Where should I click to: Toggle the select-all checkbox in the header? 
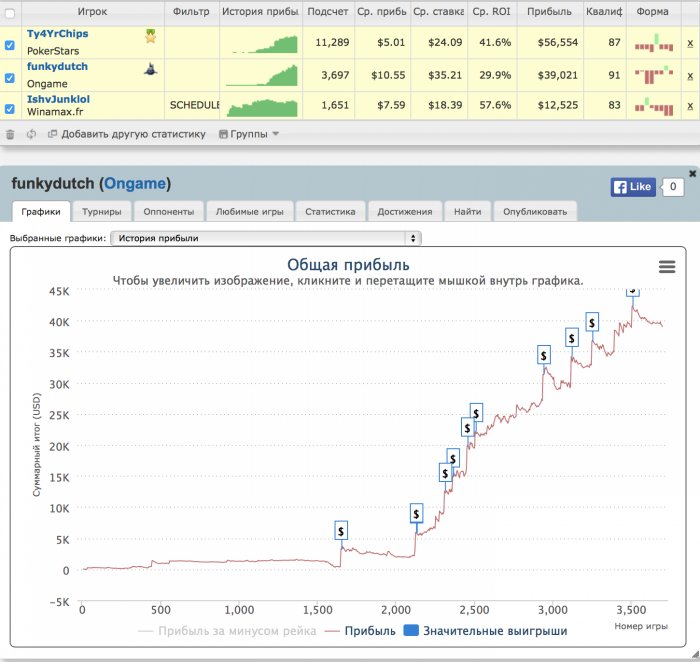point(9,13)
